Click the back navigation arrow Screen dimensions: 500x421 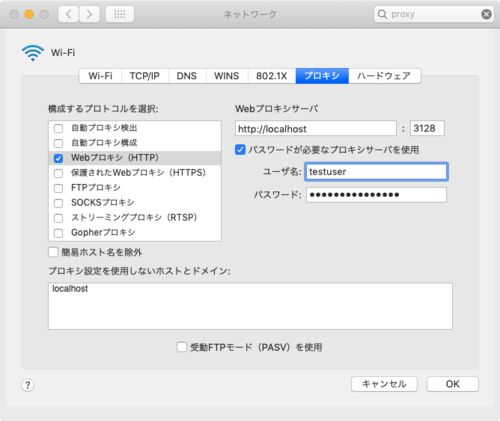coord(69,14)
